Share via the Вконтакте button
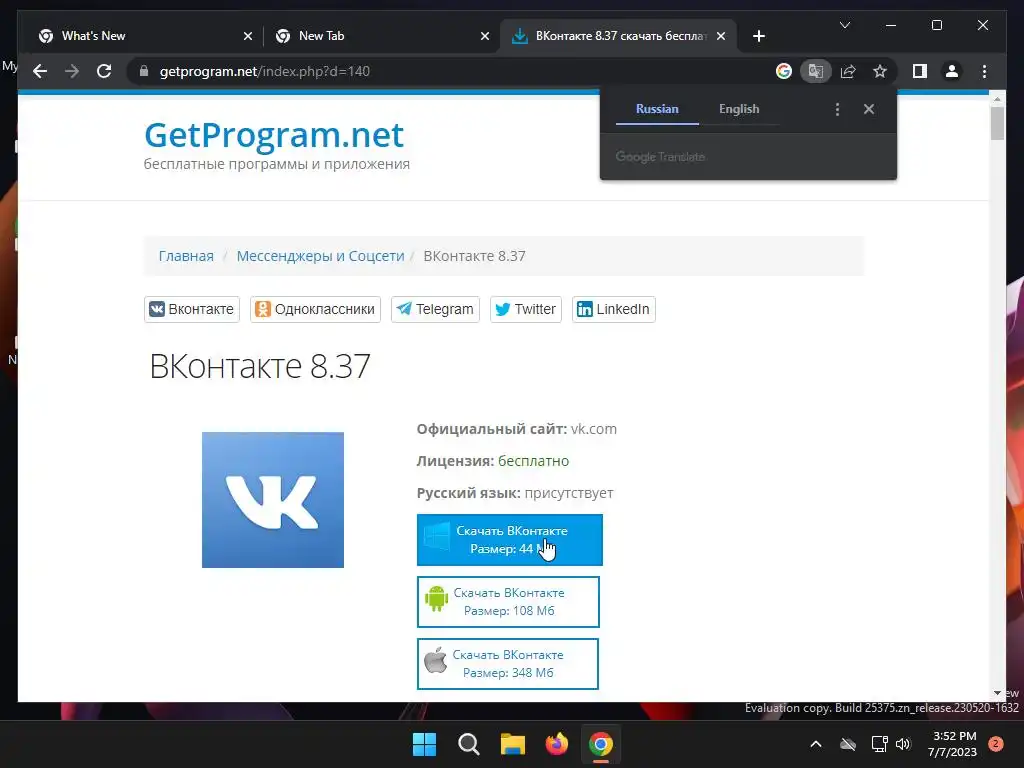 click(x=192, y=310)
